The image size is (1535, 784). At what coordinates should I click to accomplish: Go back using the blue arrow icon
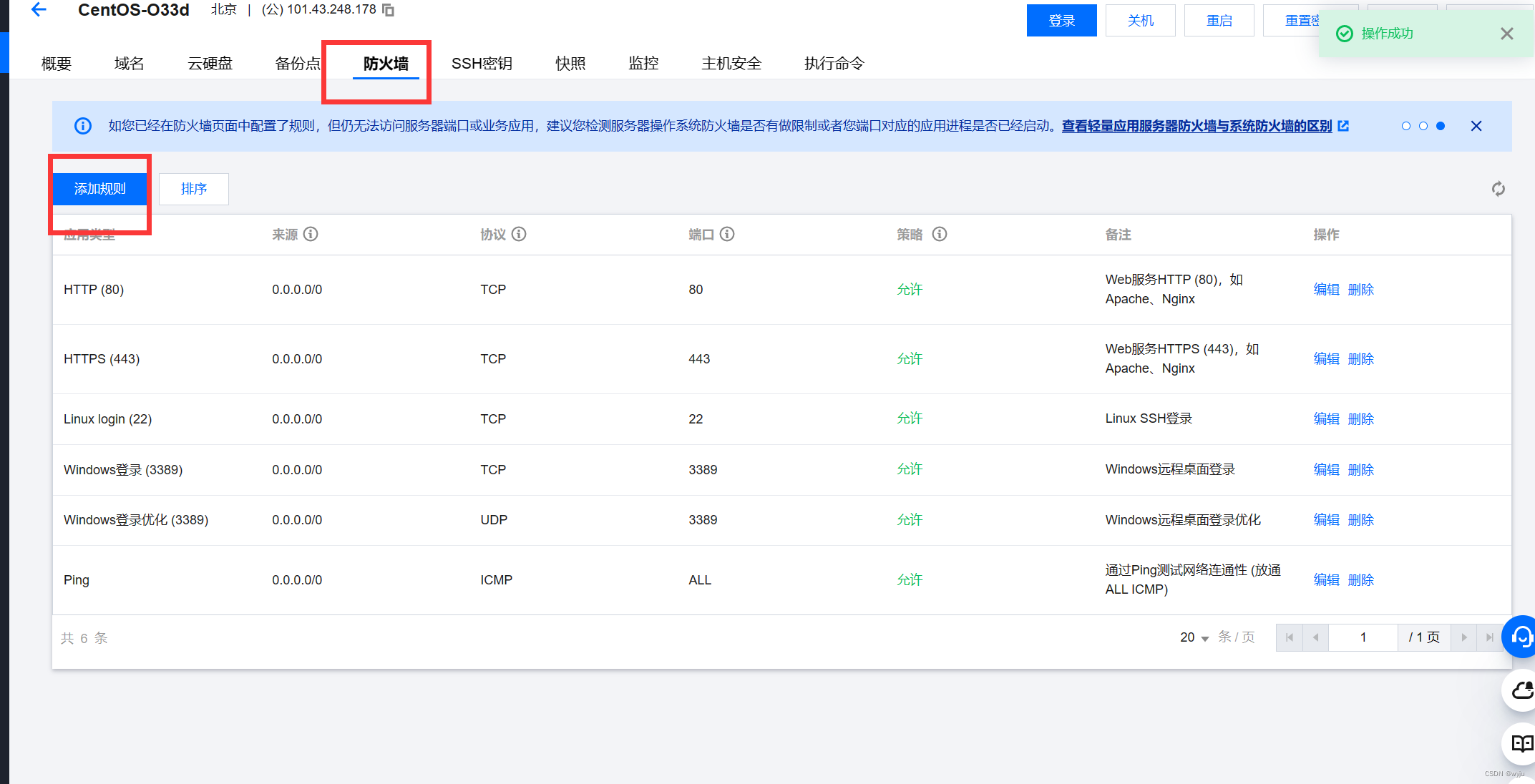pos(39,9)
